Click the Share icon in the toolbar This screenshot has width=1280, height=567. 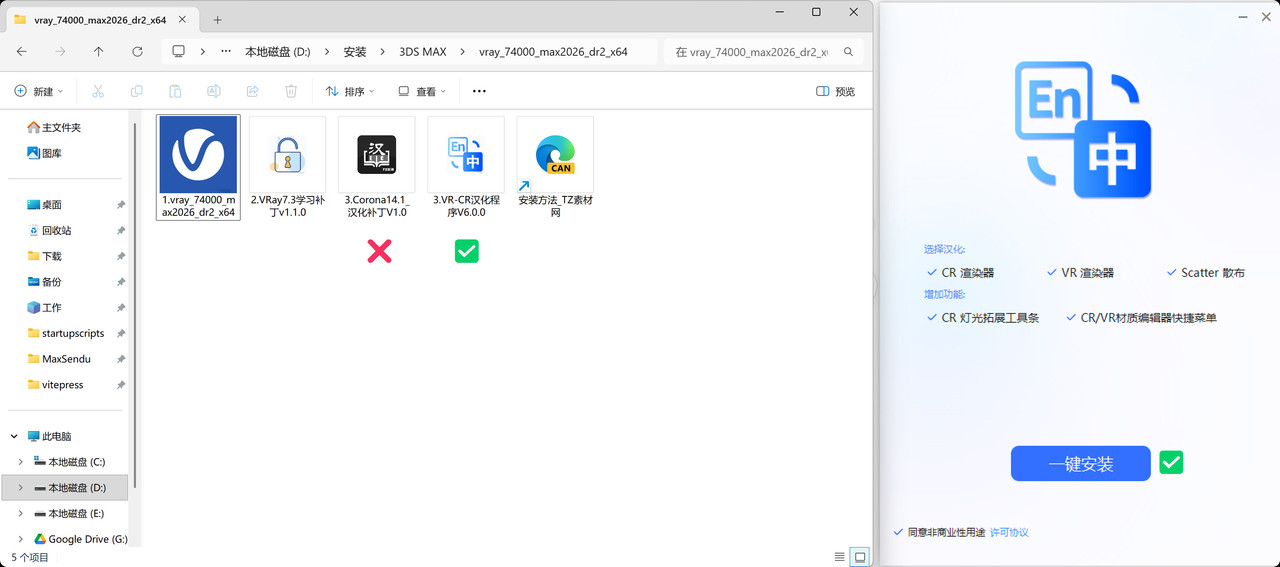coord(252,91)
